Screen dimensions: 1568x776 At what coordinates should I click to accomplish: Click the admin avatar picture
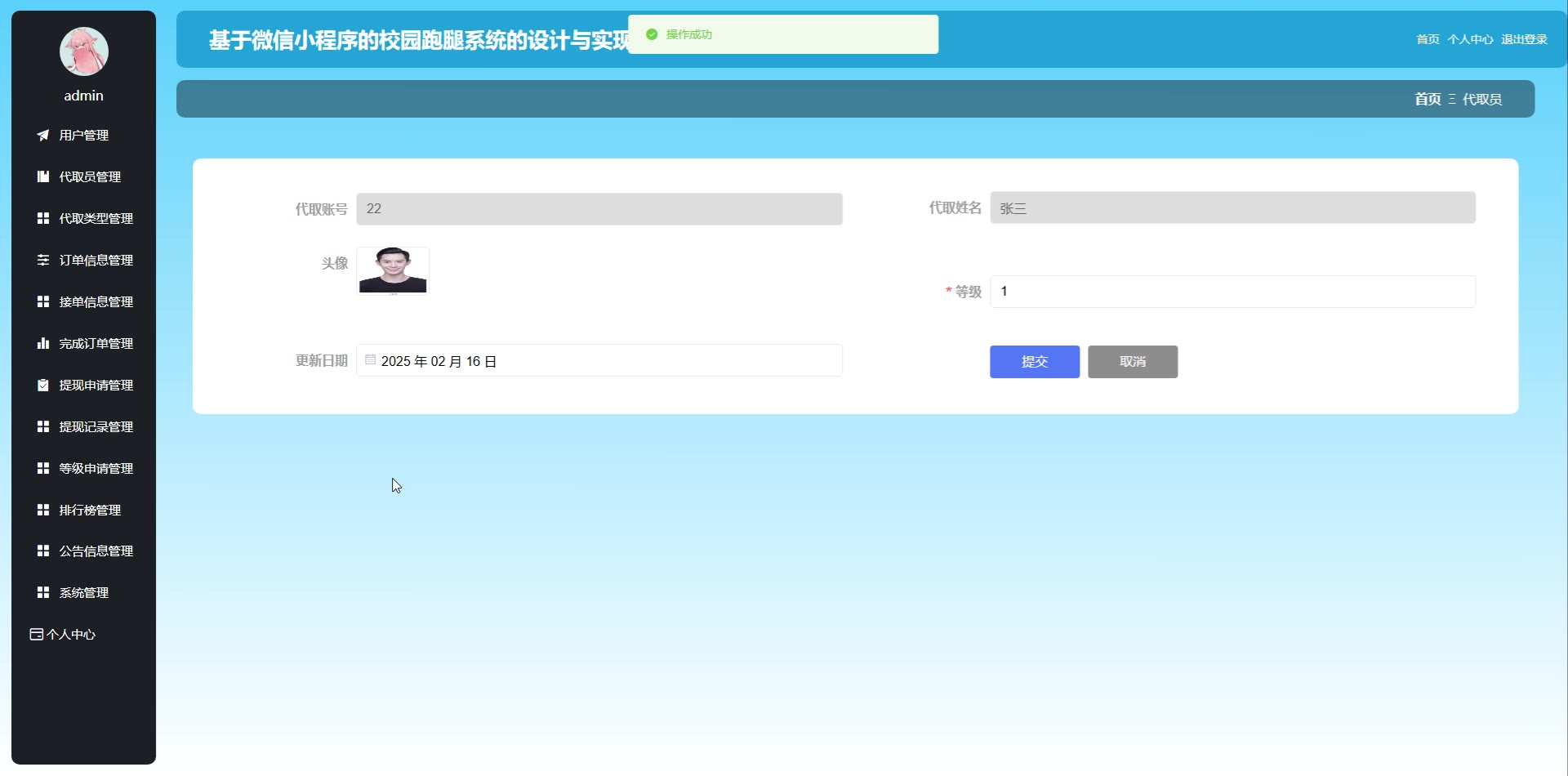pos(84,51)
